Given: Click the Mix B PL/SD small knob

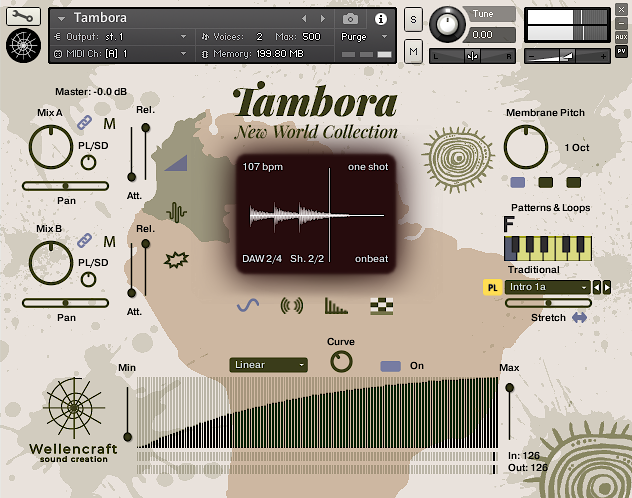Looking at the screenshot, I should coord(88,279).
